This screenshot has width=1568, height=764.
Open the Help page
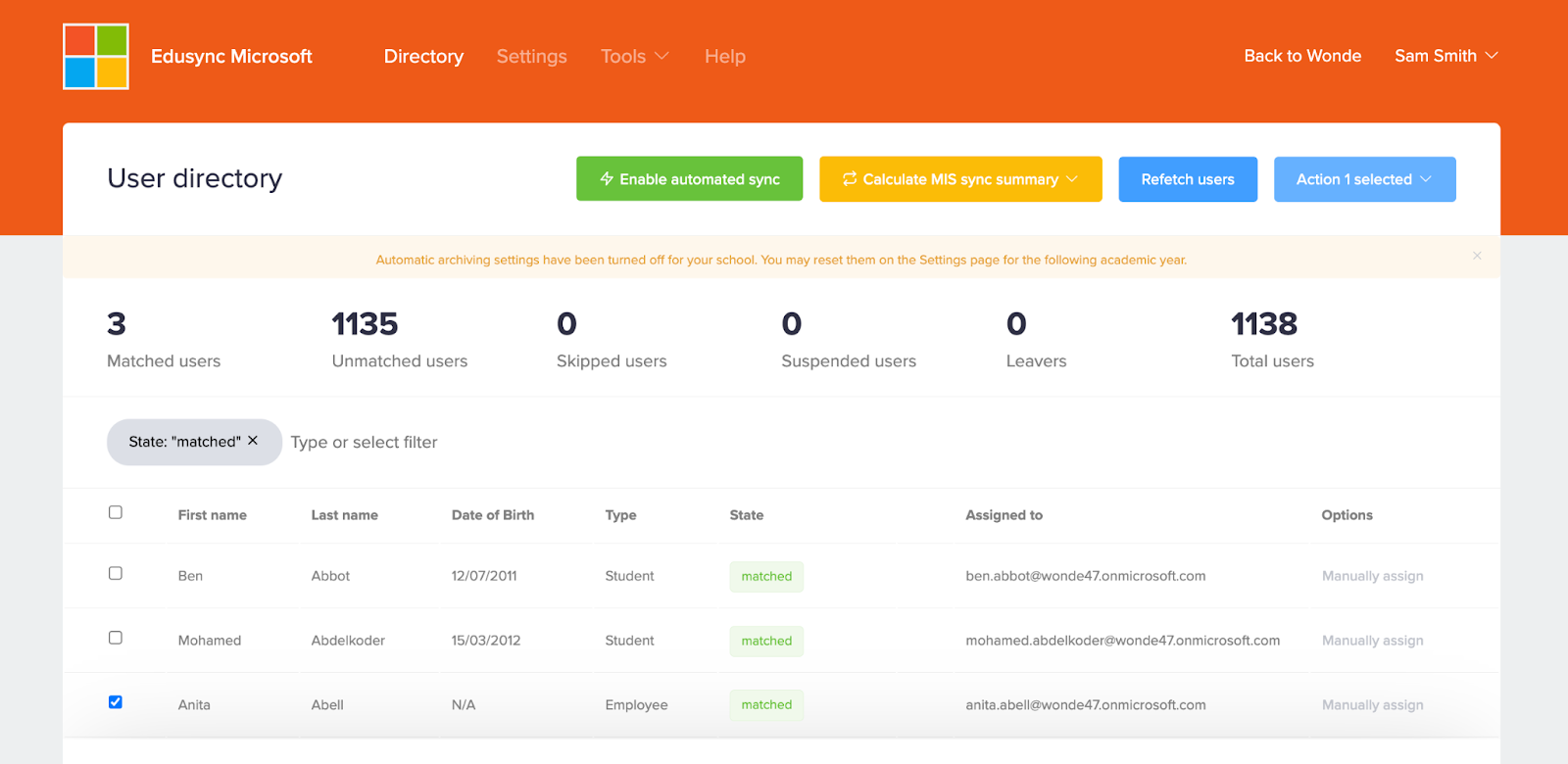[725, 57]
